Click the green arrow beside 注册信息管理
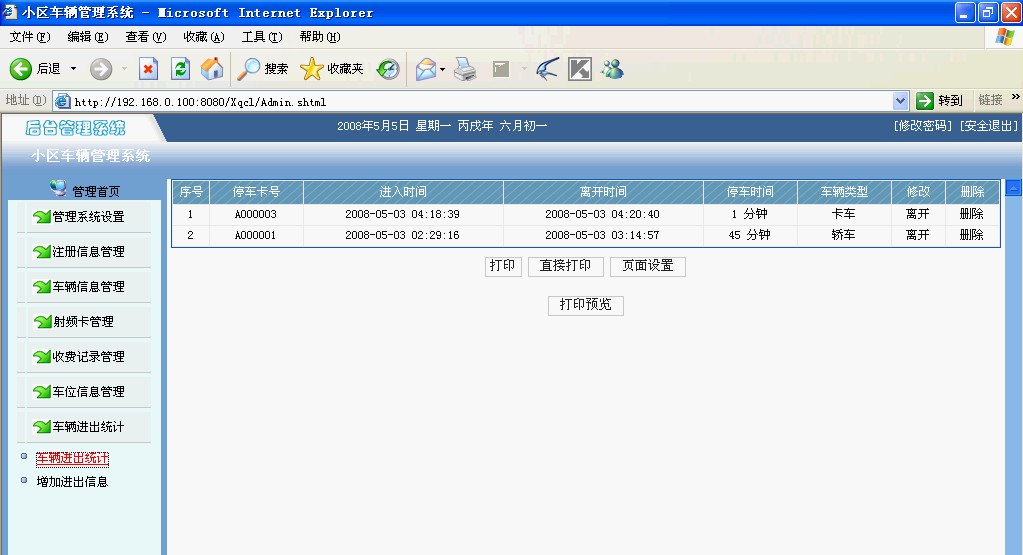This screenshot has height=555, width=1023. tap(42, 252)
